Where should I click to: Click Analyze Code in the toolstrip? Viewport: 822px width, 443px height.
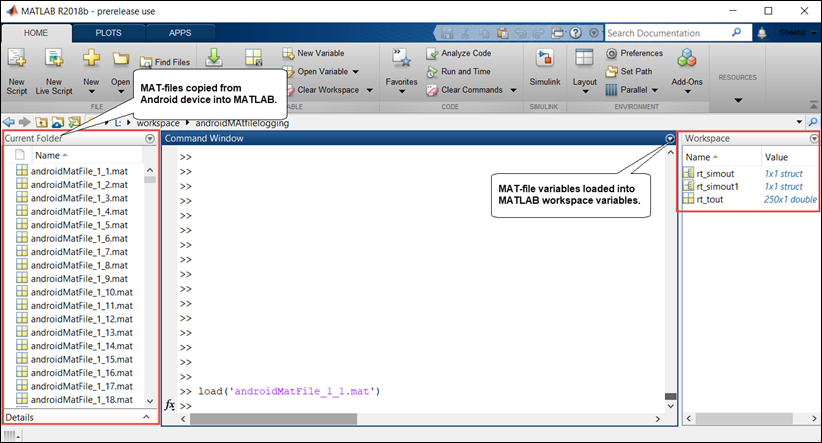point(458,53)
